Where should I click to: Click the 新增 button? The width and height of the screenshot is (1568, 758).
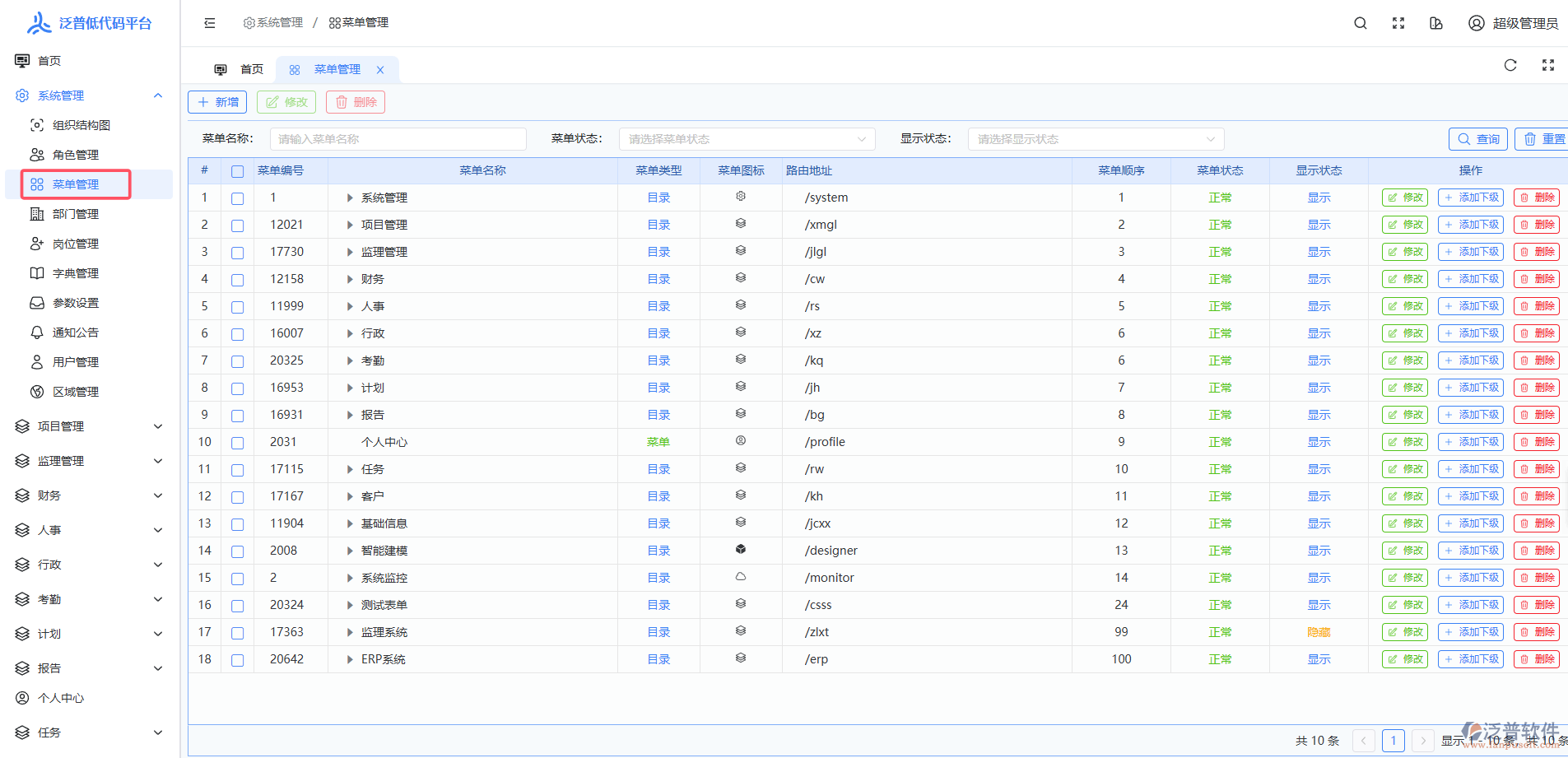[218, 102]
